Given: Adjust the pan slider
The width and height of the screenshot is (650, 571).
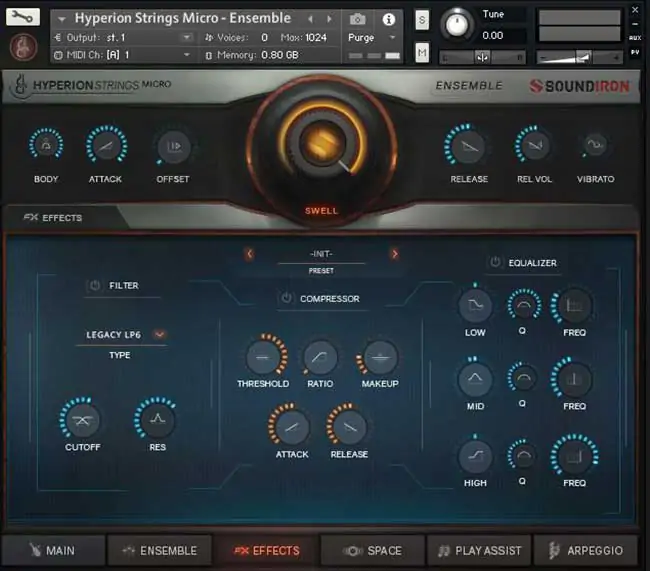Looking at the screenshot, I should pyautogui.click(x=483, y=57).
